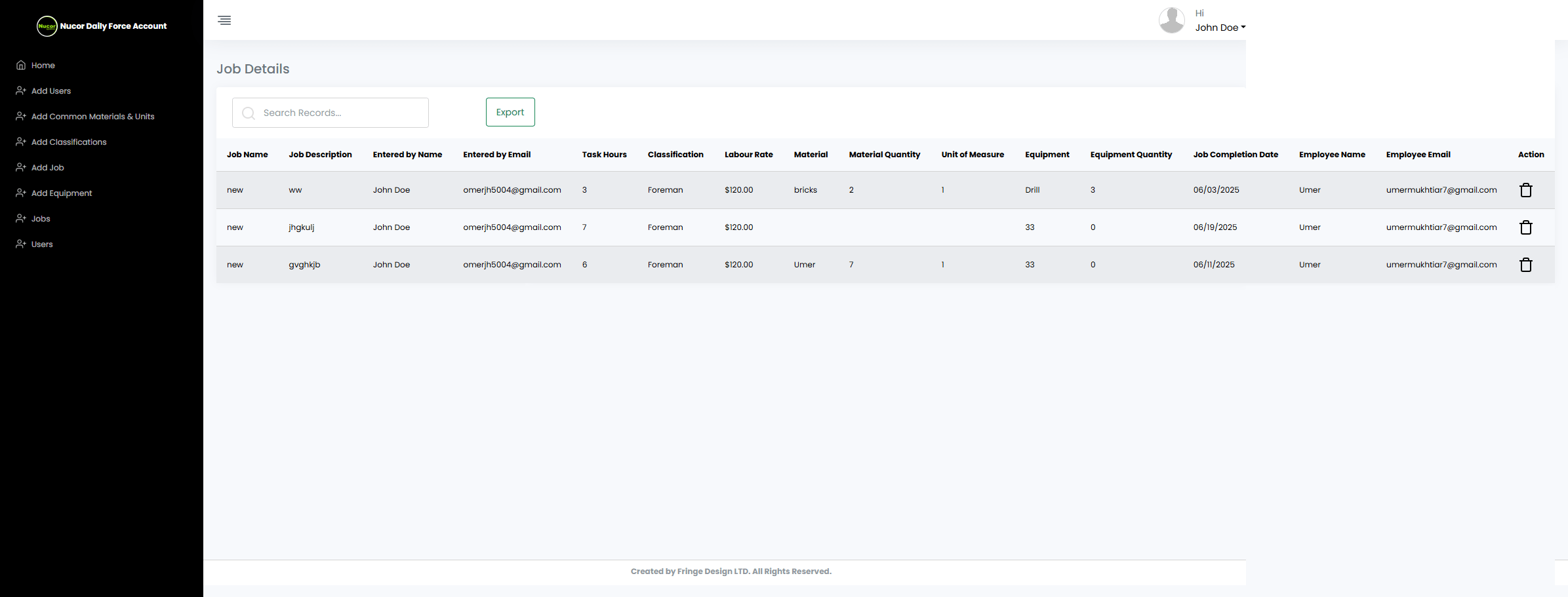
Task: Focus the Search Records input field
Action: click(x=341, y=113)
